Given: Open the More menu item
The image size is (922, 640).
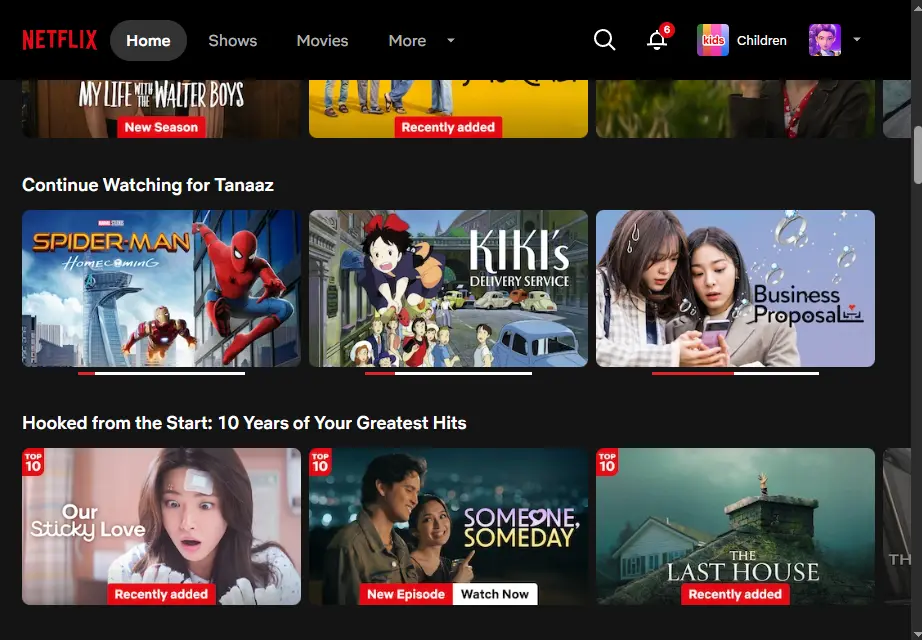Looking at the screenshot, I should coord(407,41).
